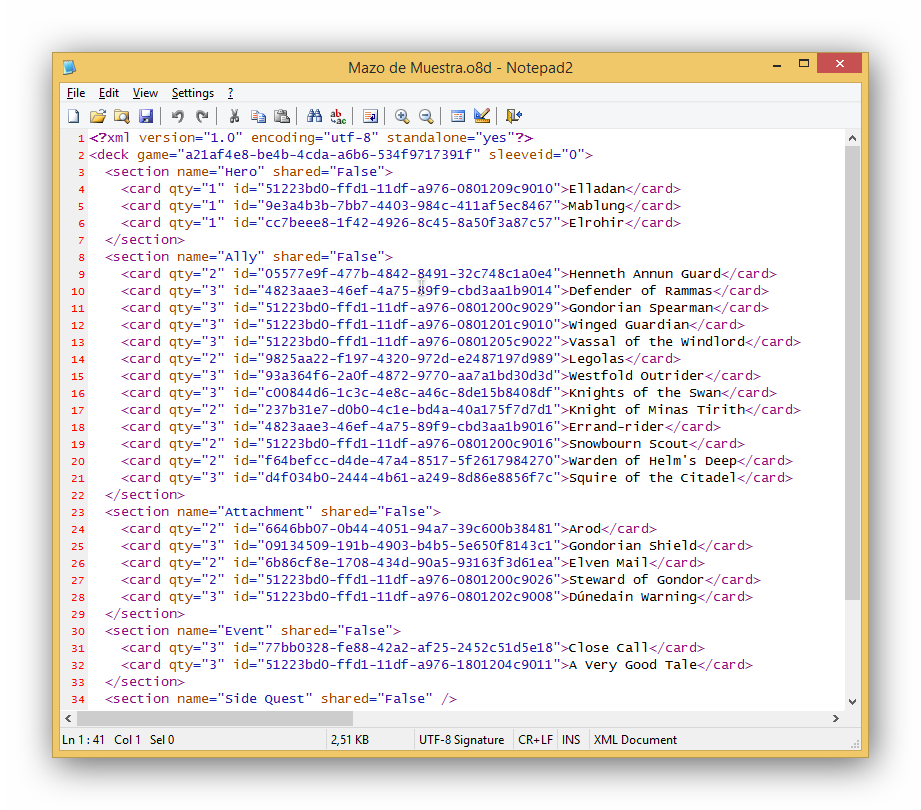Click the Redo arrow icon
Viewport: 921px width, 810px height.
tap(202, 116)
